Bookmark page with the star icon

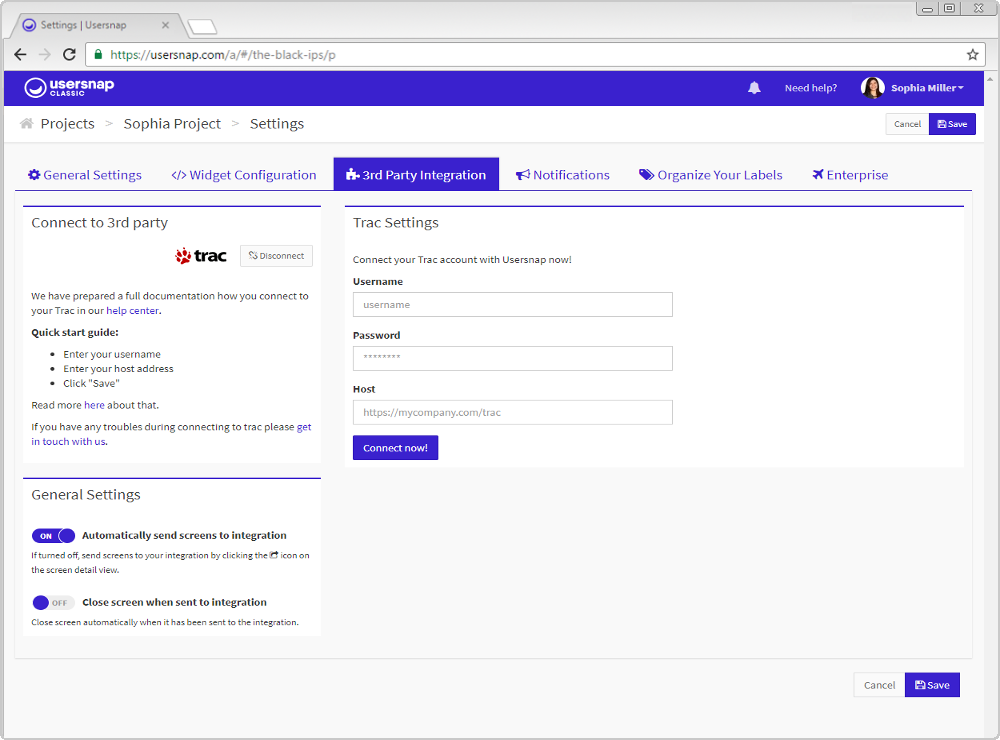pos(972,55)
